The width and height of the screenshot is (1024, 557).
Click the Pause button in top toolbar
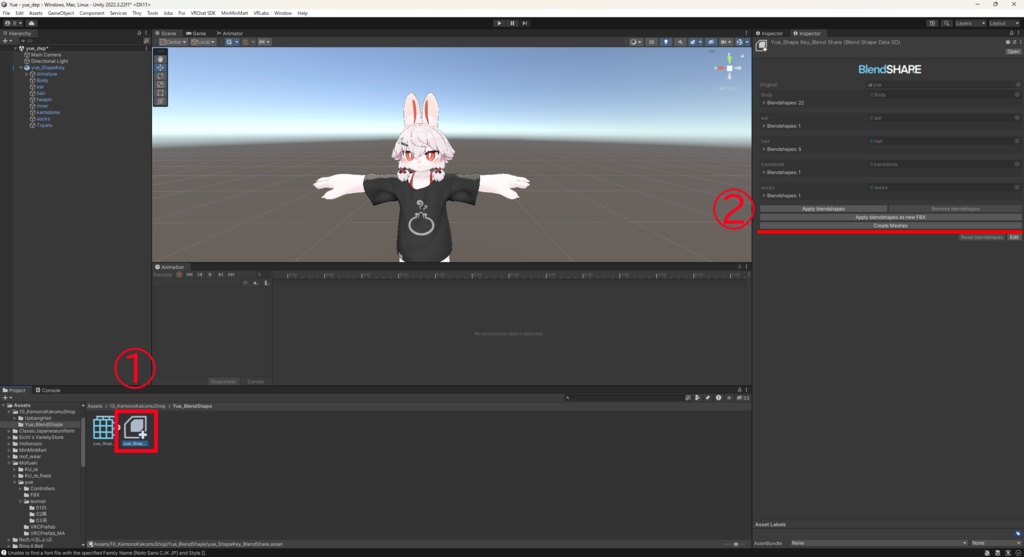[x=512, y=23]
